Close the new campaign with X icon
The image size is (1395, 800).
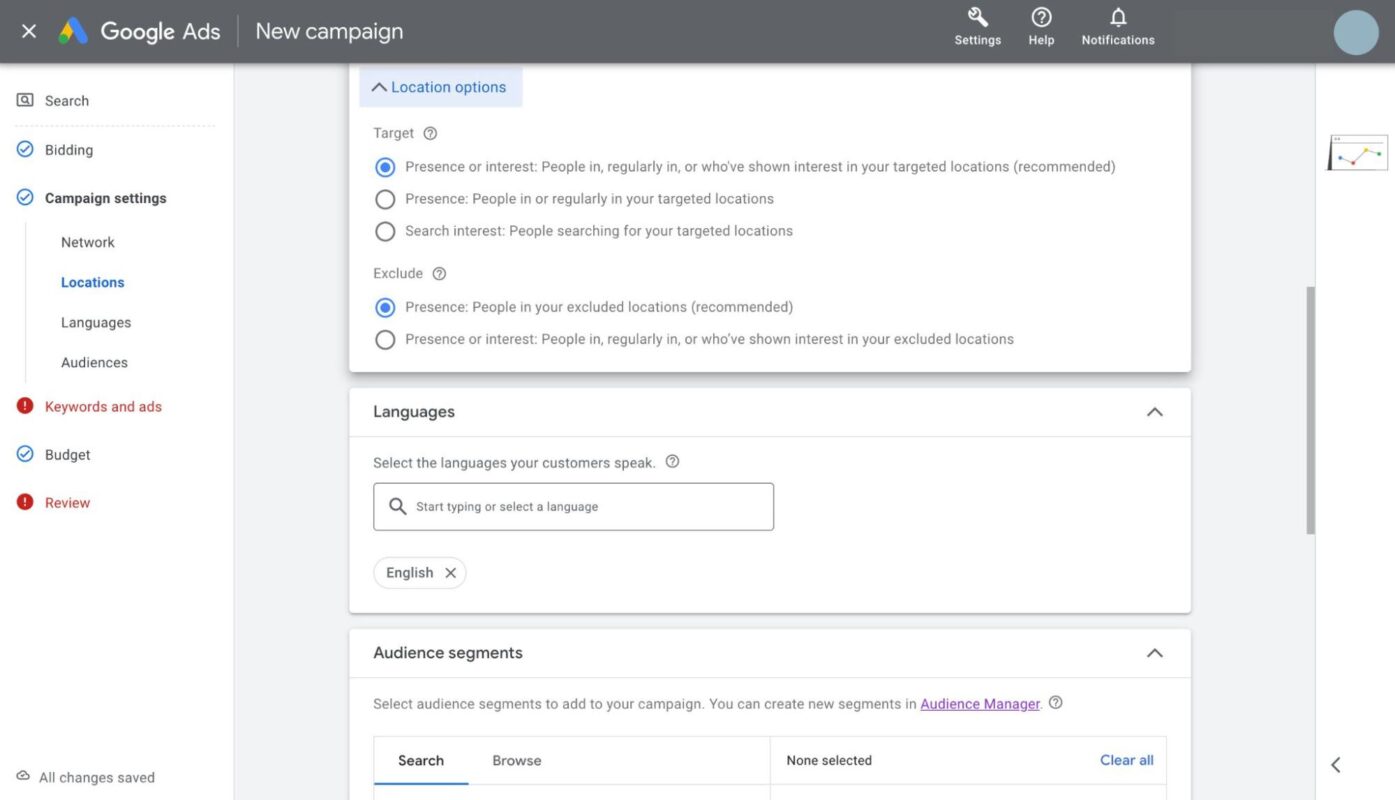[x=29, y=31]
